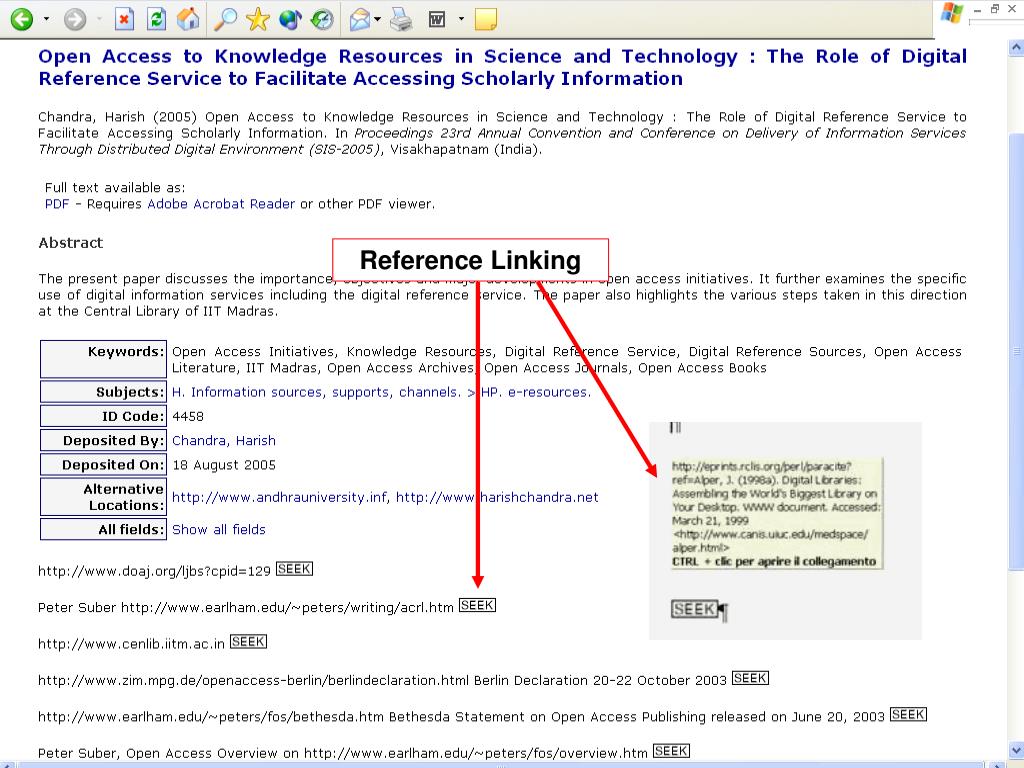Click the page title heading
1024x768 pixels.
pos(502,67)
